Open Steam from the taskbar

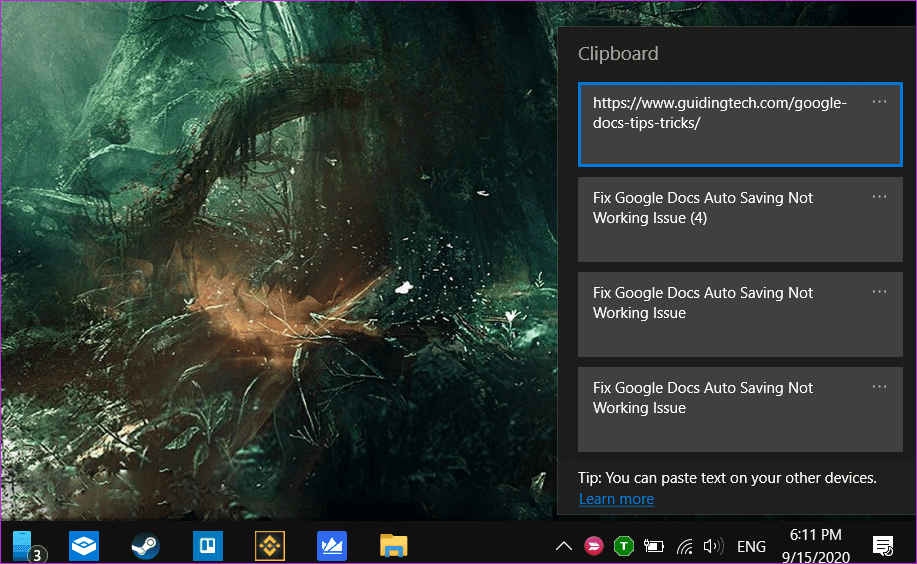(146, 546)
